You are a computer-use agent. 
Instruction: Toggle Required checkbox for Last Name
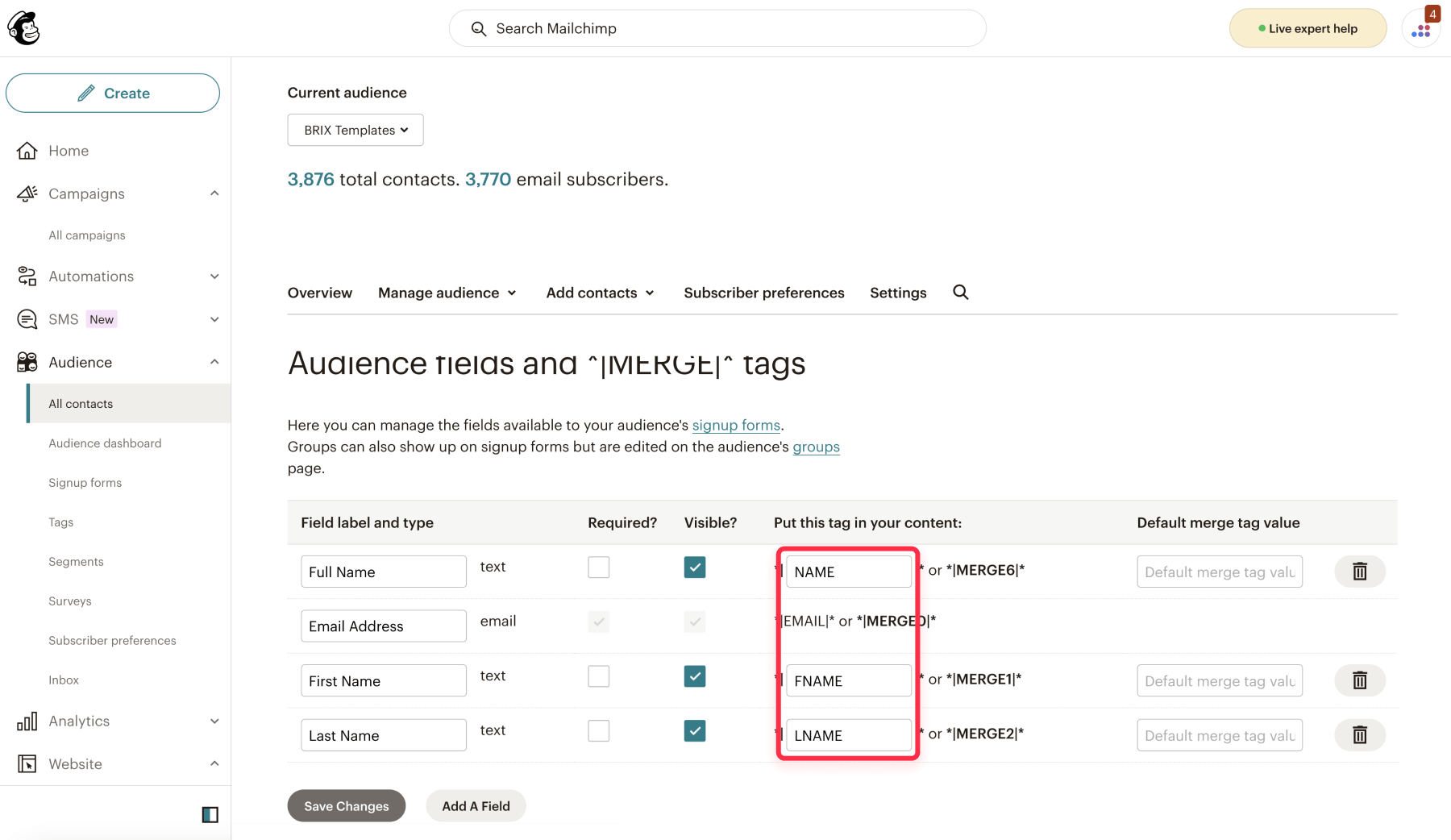coord(599,731)
